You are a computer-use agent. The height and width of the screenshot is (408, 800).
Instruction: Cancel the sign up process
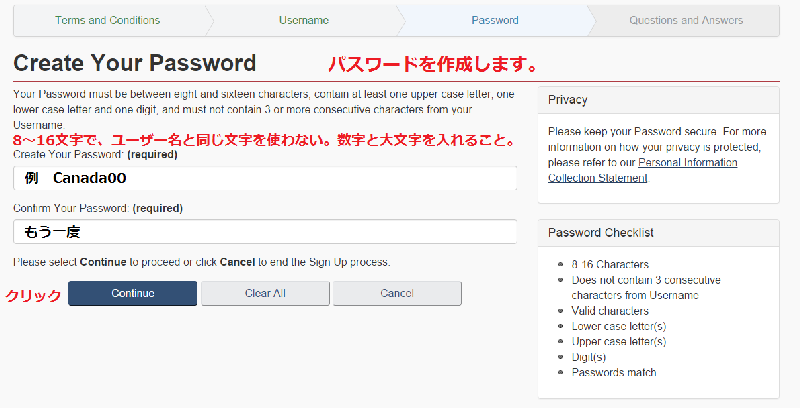click(397, 293)
